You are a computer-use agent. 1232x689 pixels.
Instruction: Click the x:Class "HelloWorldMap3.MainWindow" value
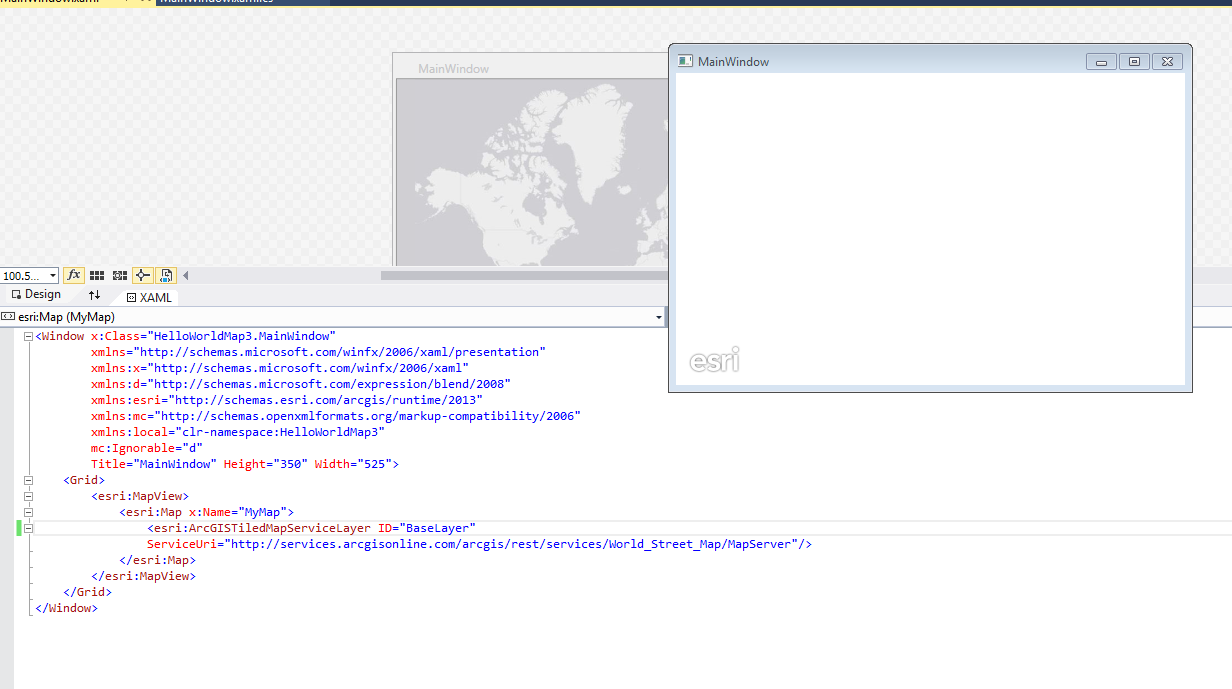[x=241, y=336]
